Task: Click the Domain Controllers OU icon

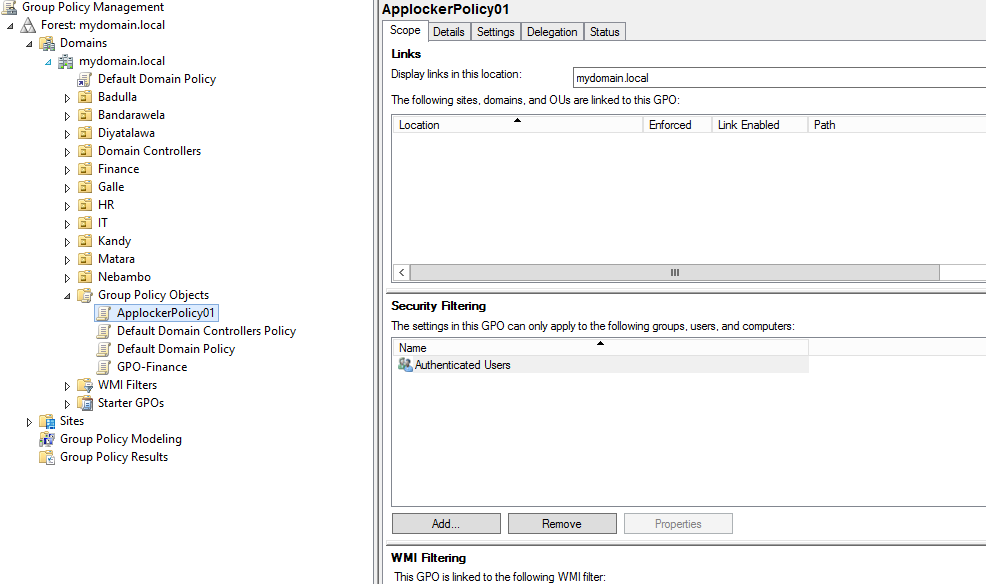Action: pyautogui.click(x=85, y=152)
